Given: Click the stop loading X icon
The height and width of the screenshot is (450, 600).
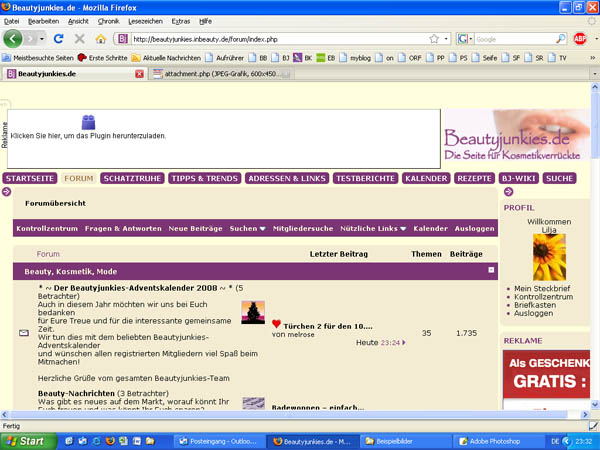Looking at the screenshot, I should pos(80,39).
